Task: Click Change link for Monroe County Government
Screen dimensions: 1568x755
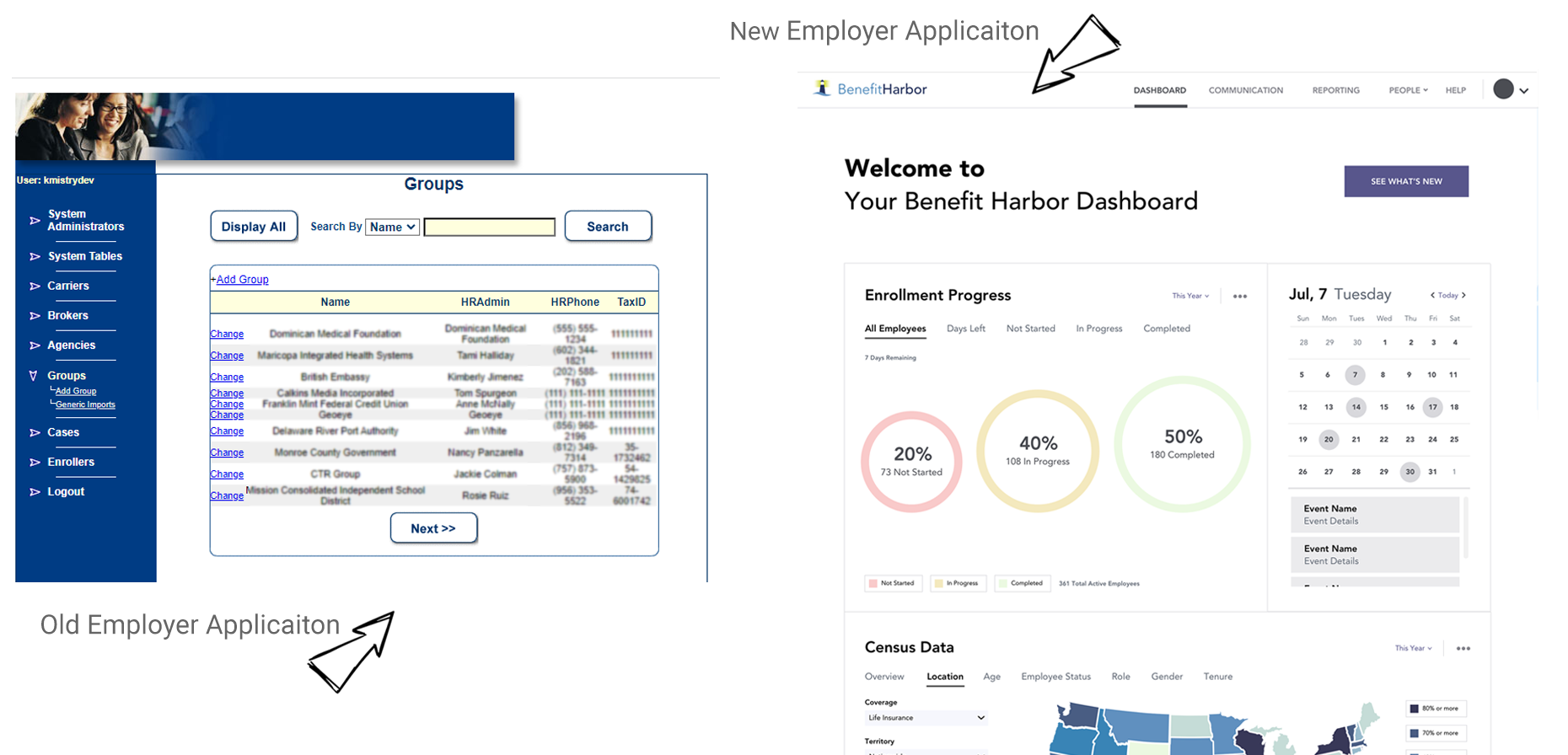Action: pos(227,452)
